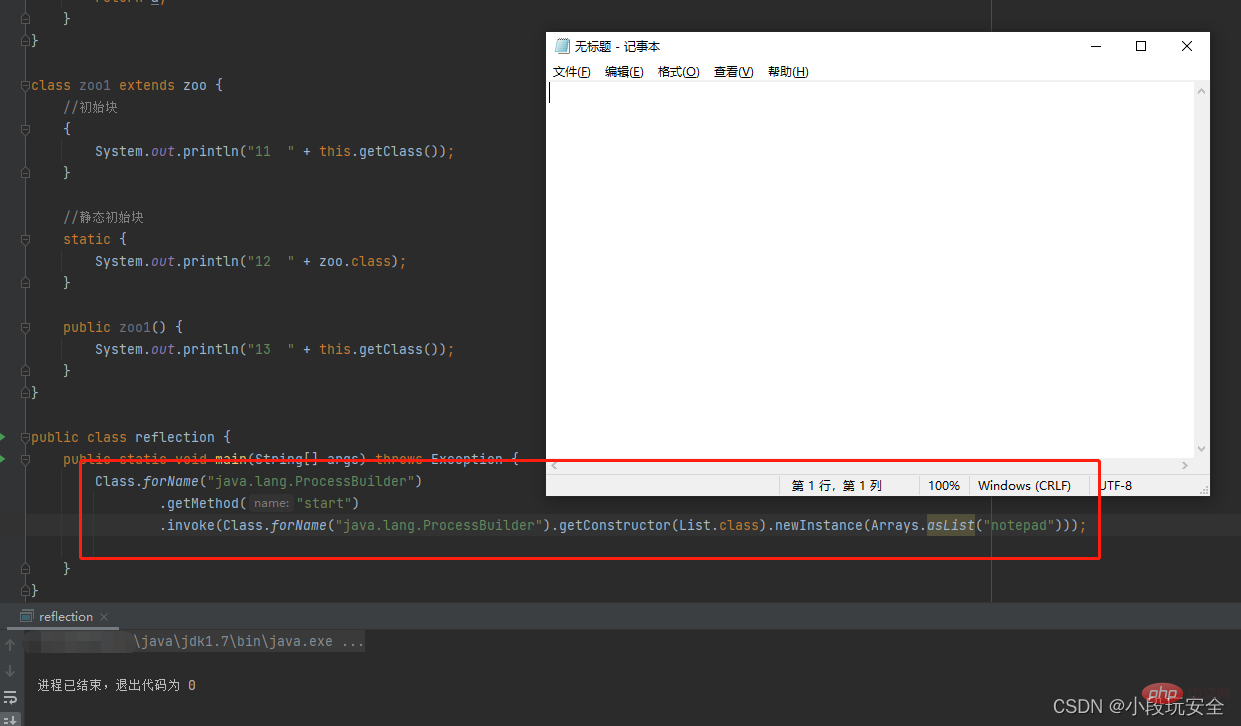1241x726 pixels.
Task: Click the highlighted asList method call
Action: point(951,525)
